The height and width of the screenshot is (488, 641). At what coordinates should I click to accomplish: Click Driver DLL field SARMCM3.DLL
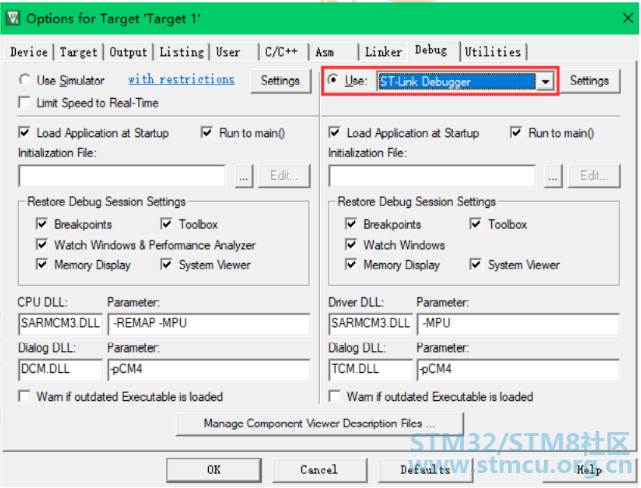[370, 324]
